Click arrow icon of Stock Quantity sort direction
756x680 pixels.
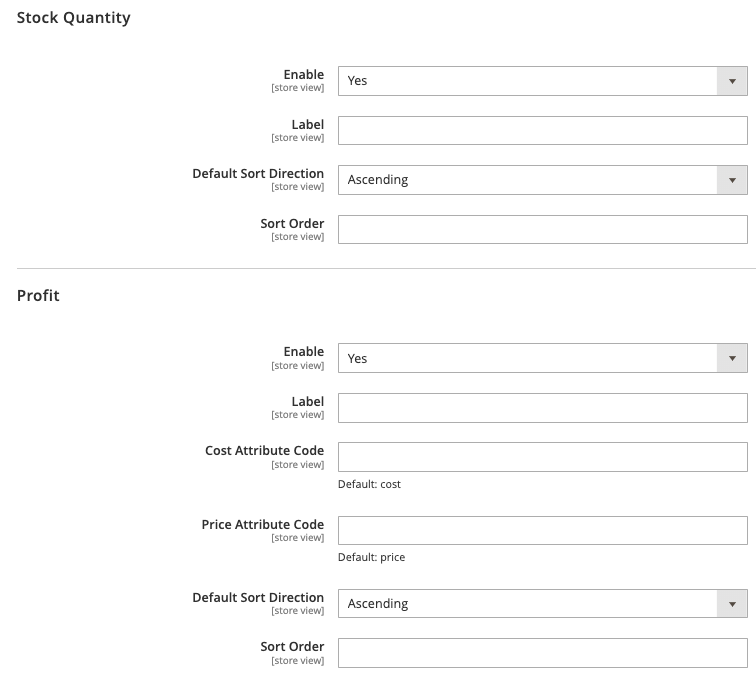click(732, 180)
